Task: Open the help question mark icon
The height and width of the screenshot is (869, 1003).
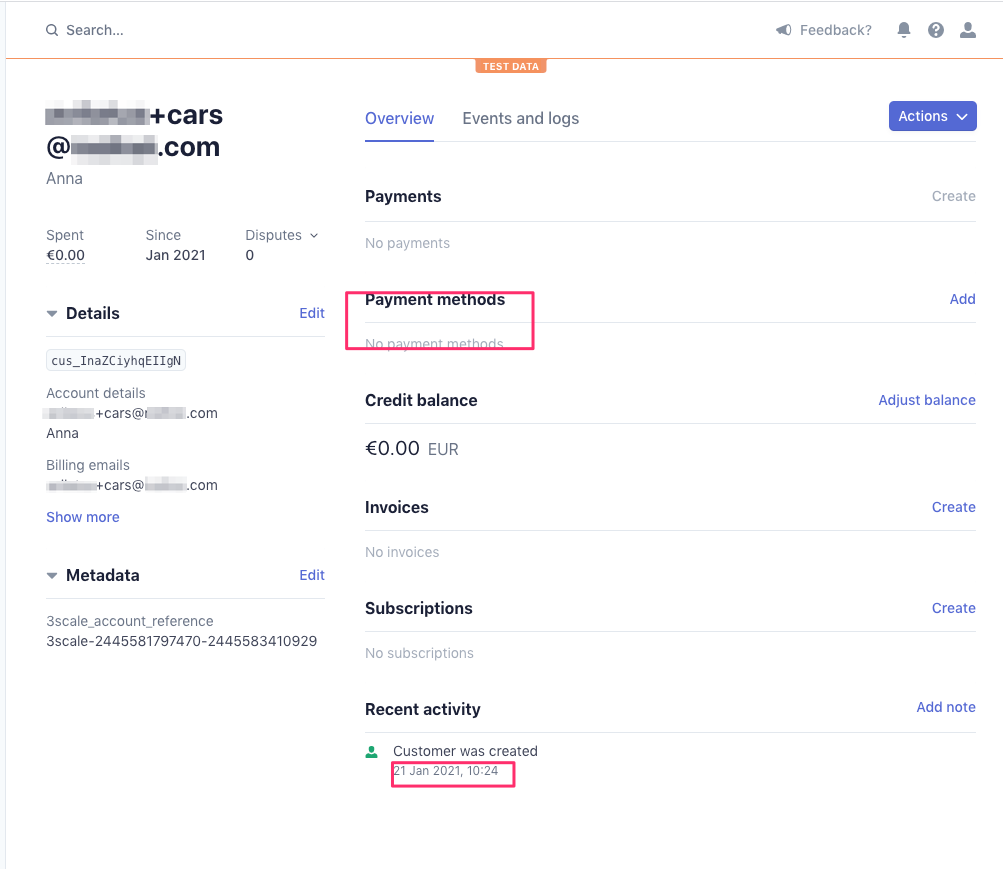Action: (x=936, y=30)
